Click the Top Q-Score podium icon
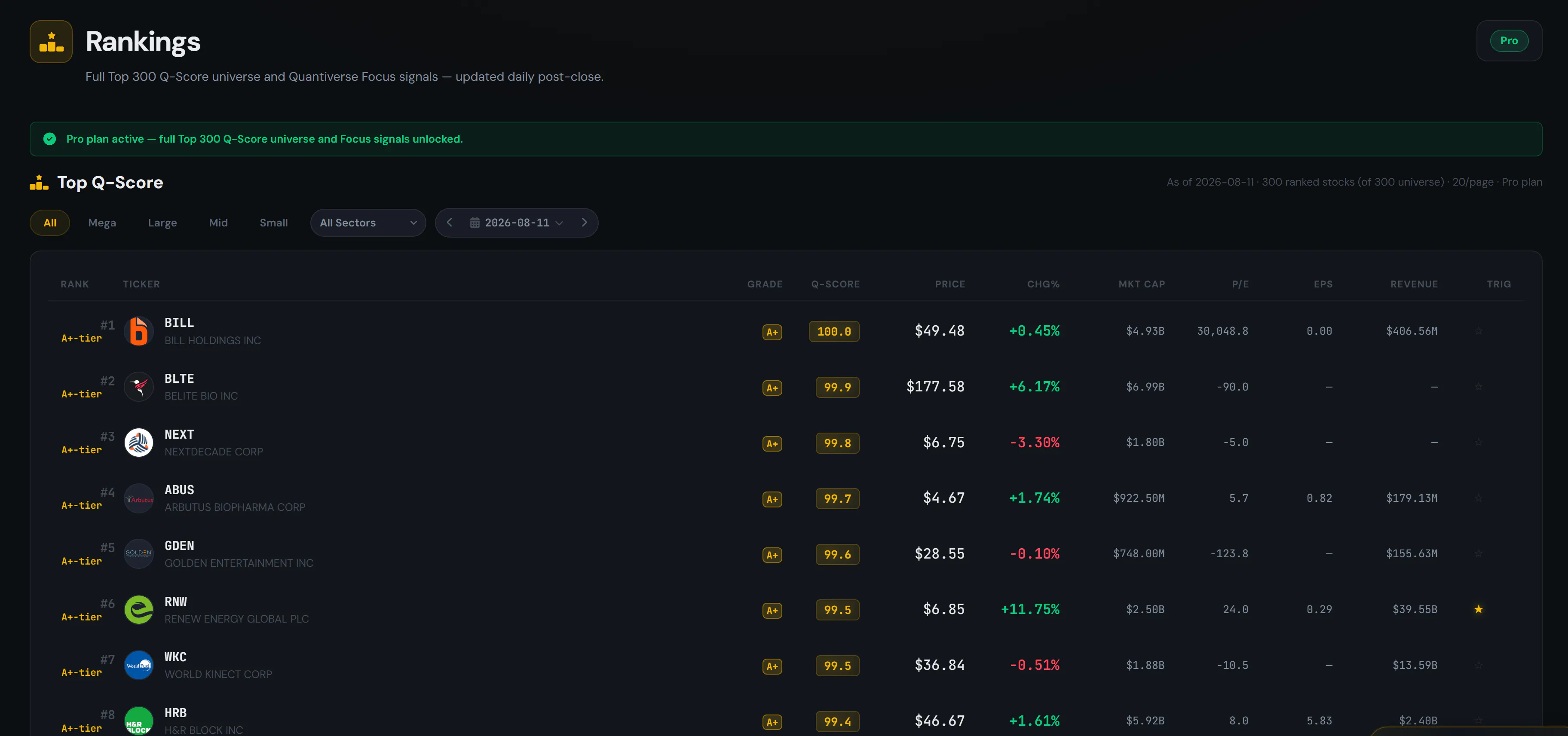This screenshot has height=736, width=1568. click(39, 183)
